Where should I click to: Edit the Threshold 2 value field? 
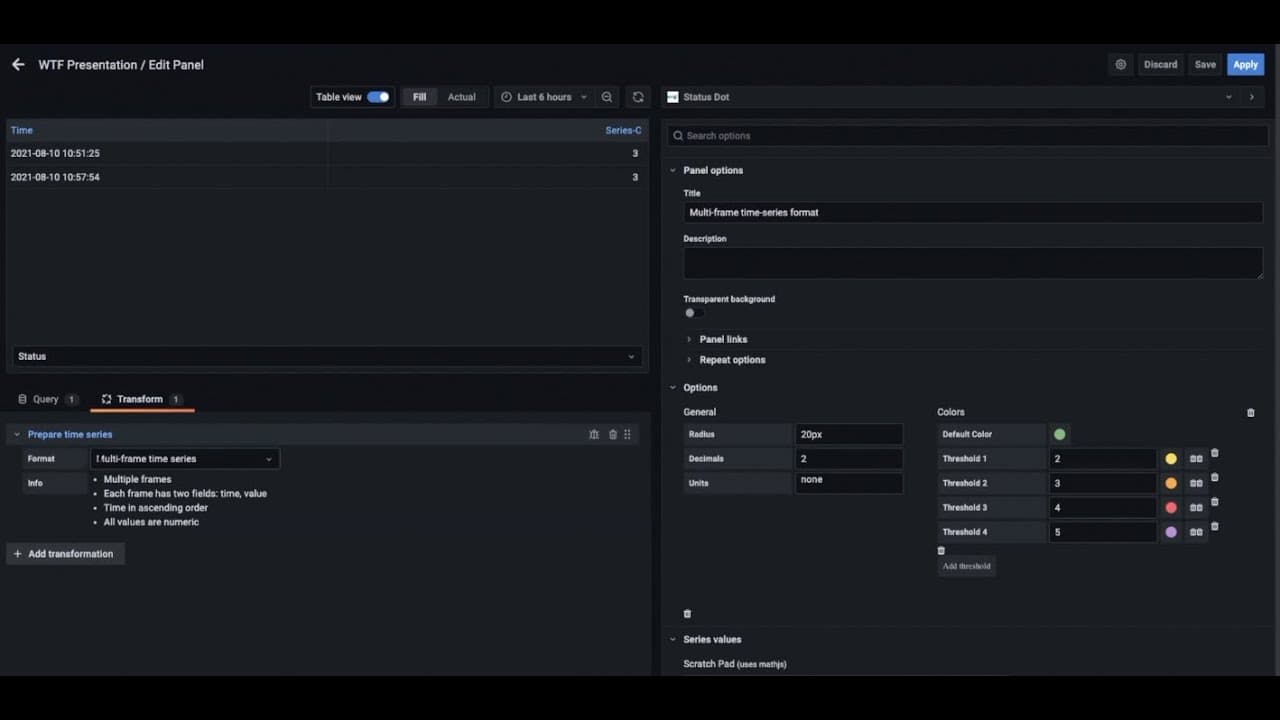[1103, 483]
